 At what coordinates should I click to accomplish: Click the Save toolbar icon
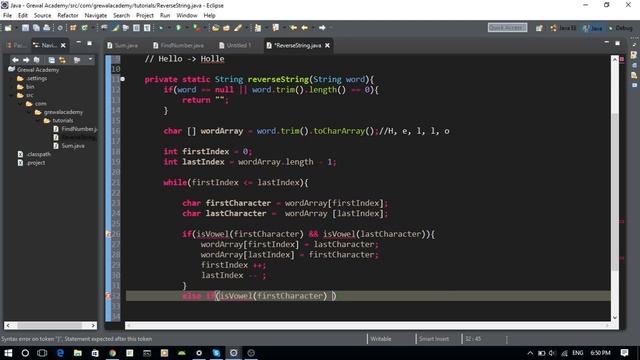tap(25, 28)
